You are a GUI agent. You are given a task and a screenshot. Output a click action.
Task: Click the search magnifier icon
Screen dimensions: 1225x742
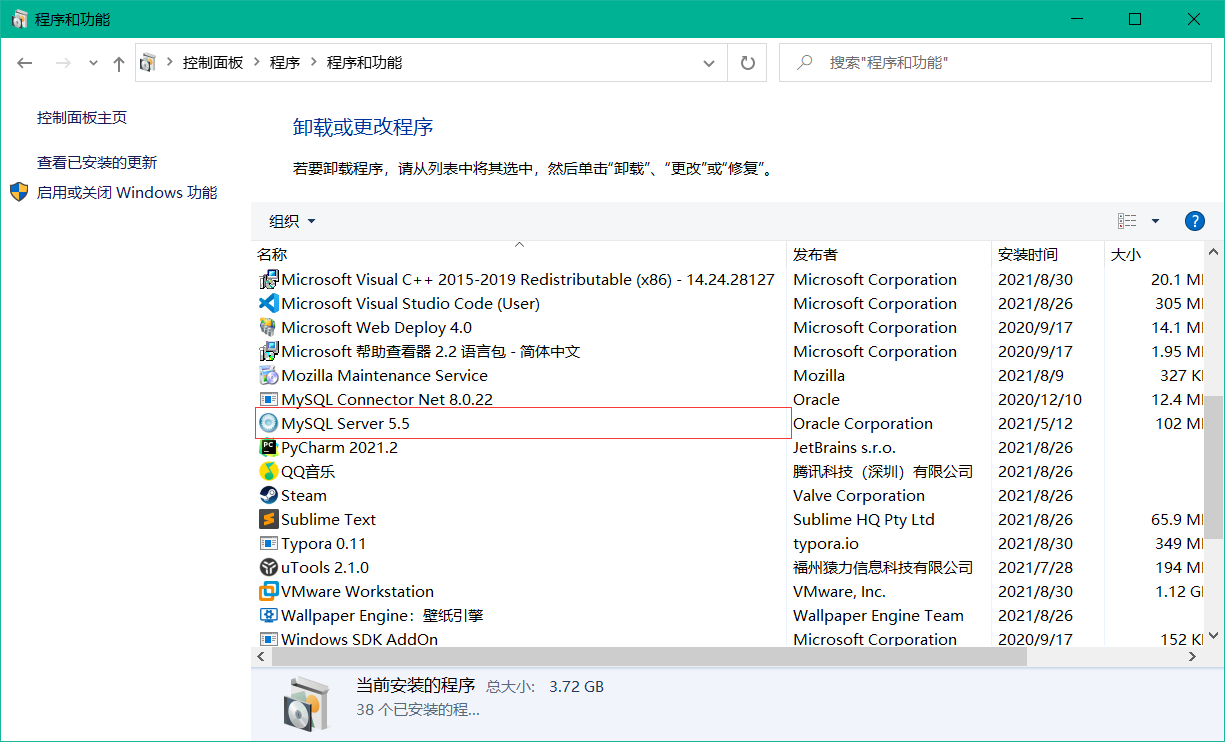coord(804,63)
